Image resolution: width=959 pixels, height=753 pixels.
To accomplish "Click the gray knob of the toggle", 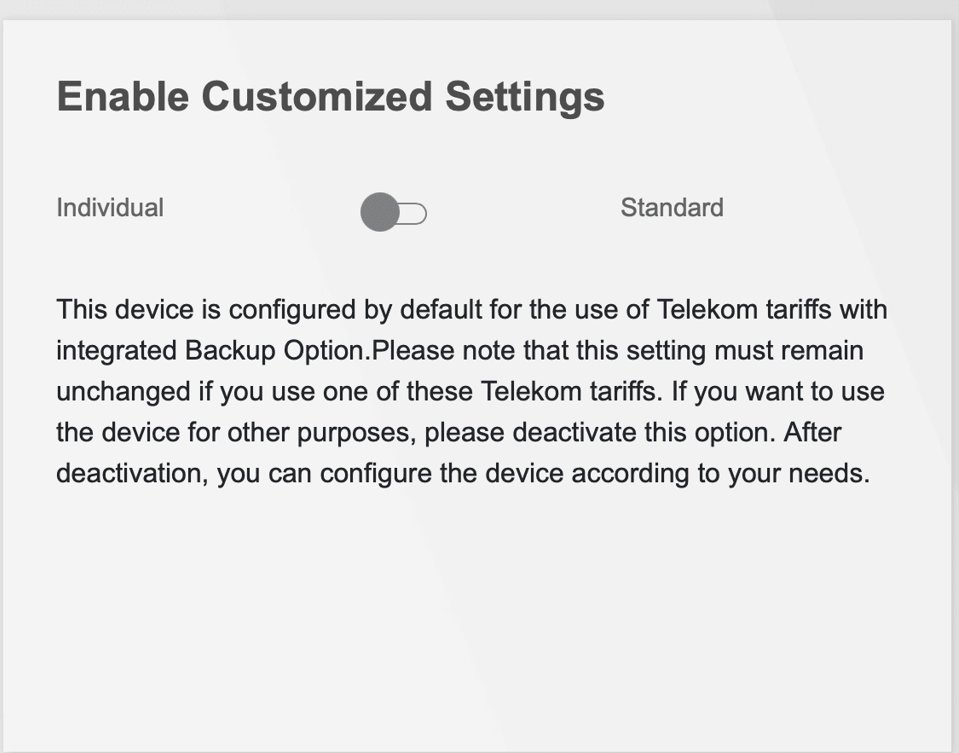I will tap(380, 212).
